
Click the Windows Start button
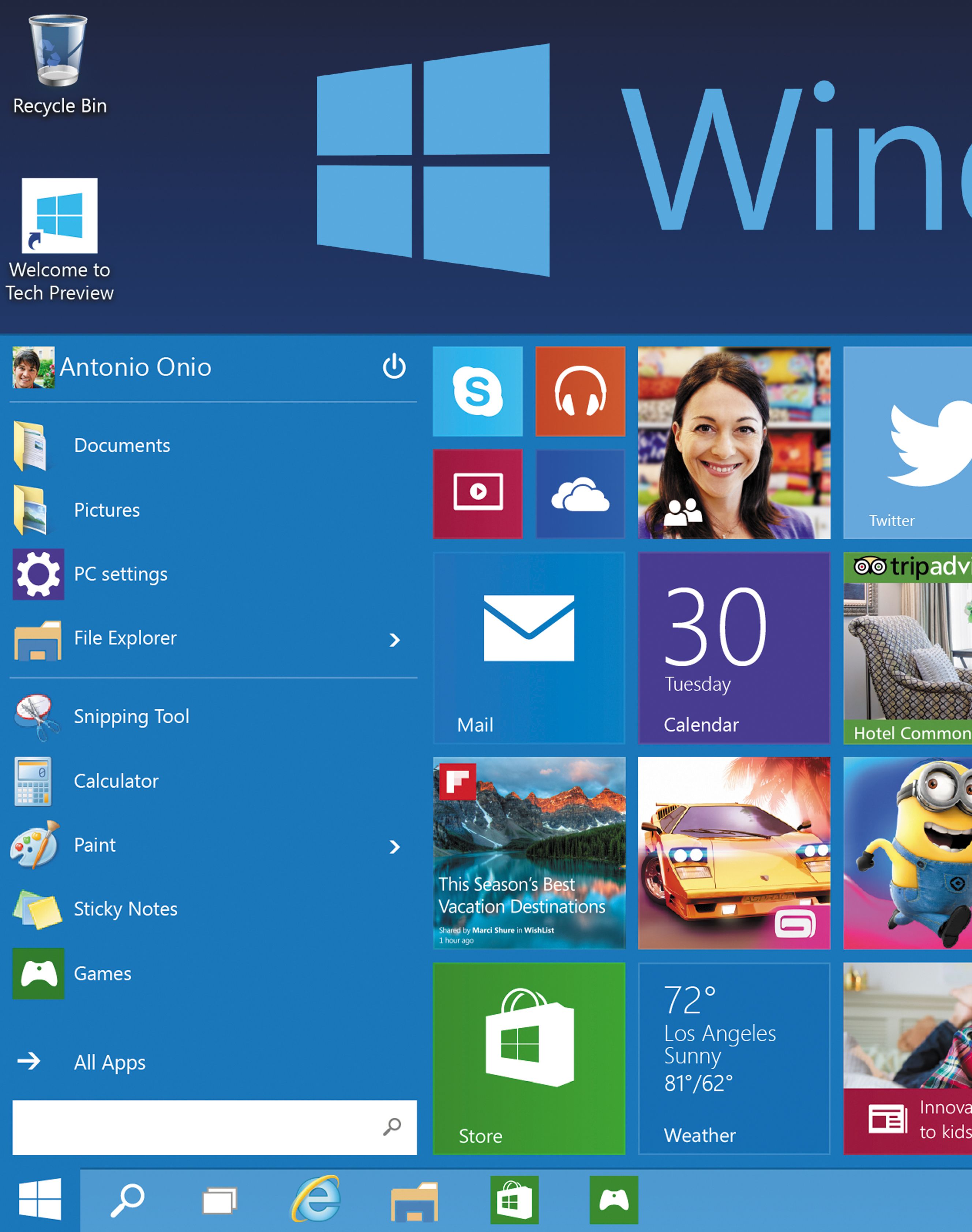(40, 1199)
